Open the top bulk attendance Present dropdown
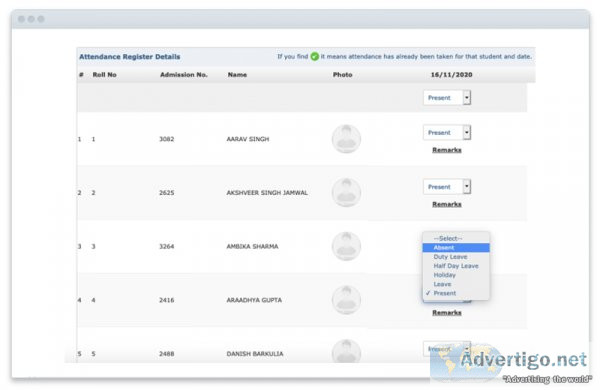The image size is (600, 390). [x=447, y=98]
